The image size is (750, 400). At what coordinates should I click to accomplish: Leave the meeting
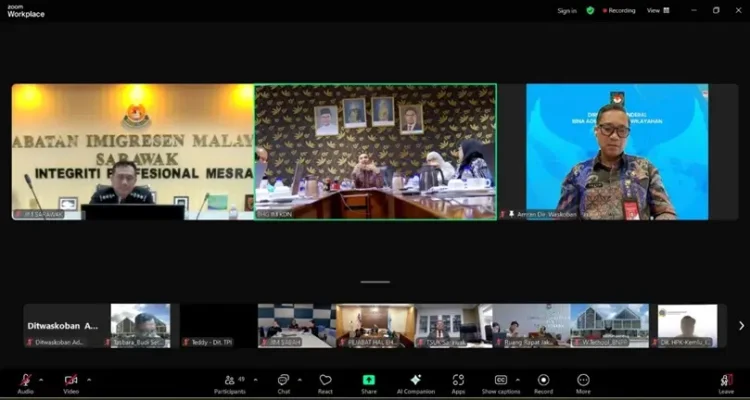click(726, 381)
